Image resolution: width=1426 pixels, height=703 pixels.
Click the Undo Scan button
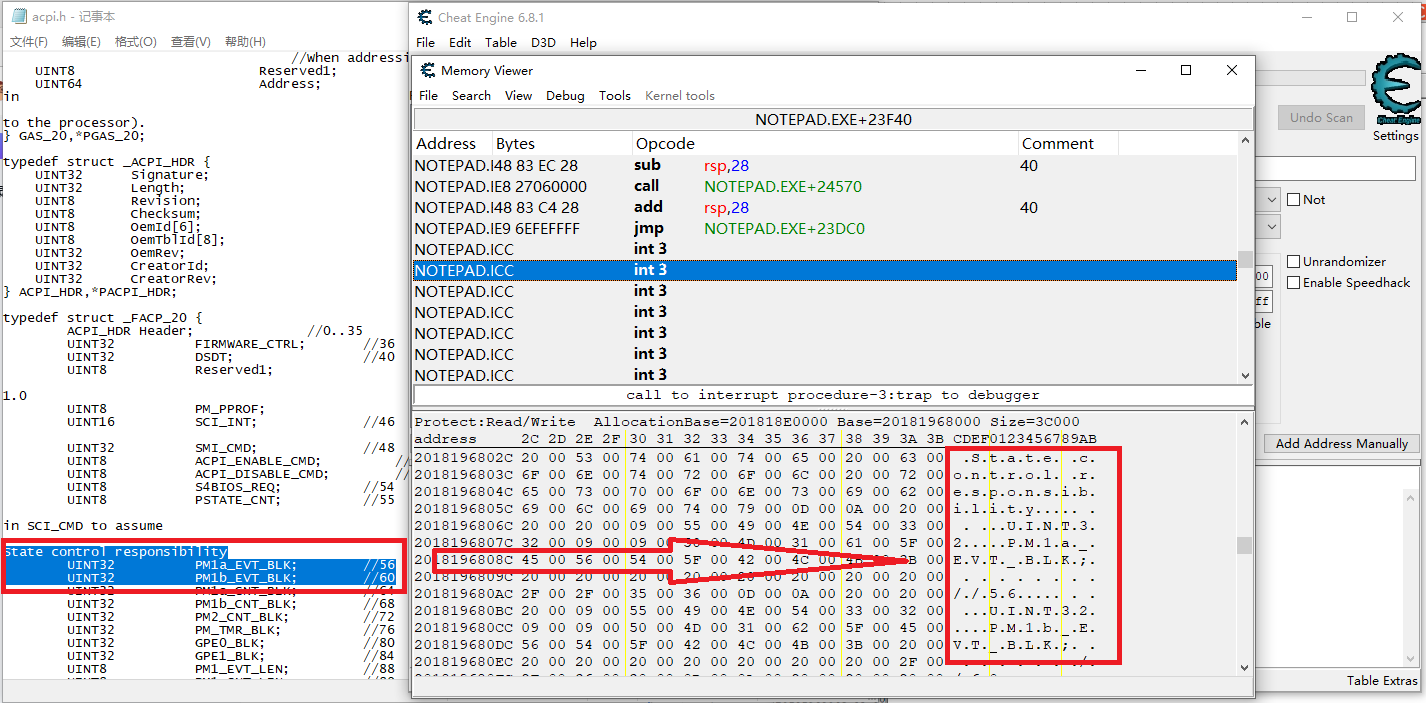point(1320,117)
